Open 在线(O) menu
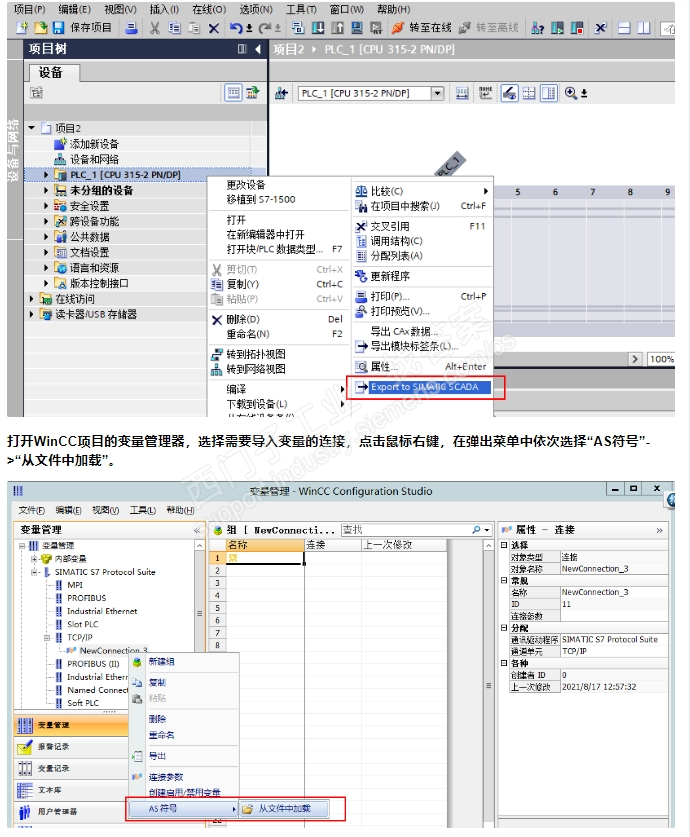 [209, 9]
